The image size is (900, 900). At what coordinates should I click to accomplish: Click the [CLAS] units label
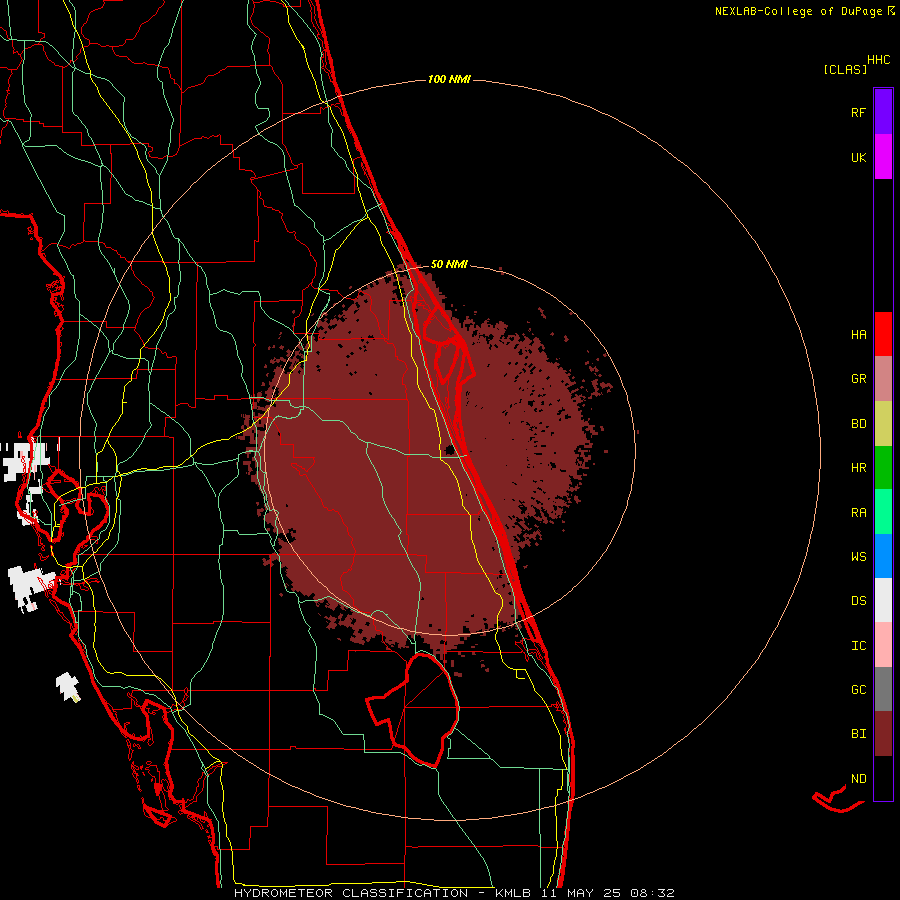[845, 69]
